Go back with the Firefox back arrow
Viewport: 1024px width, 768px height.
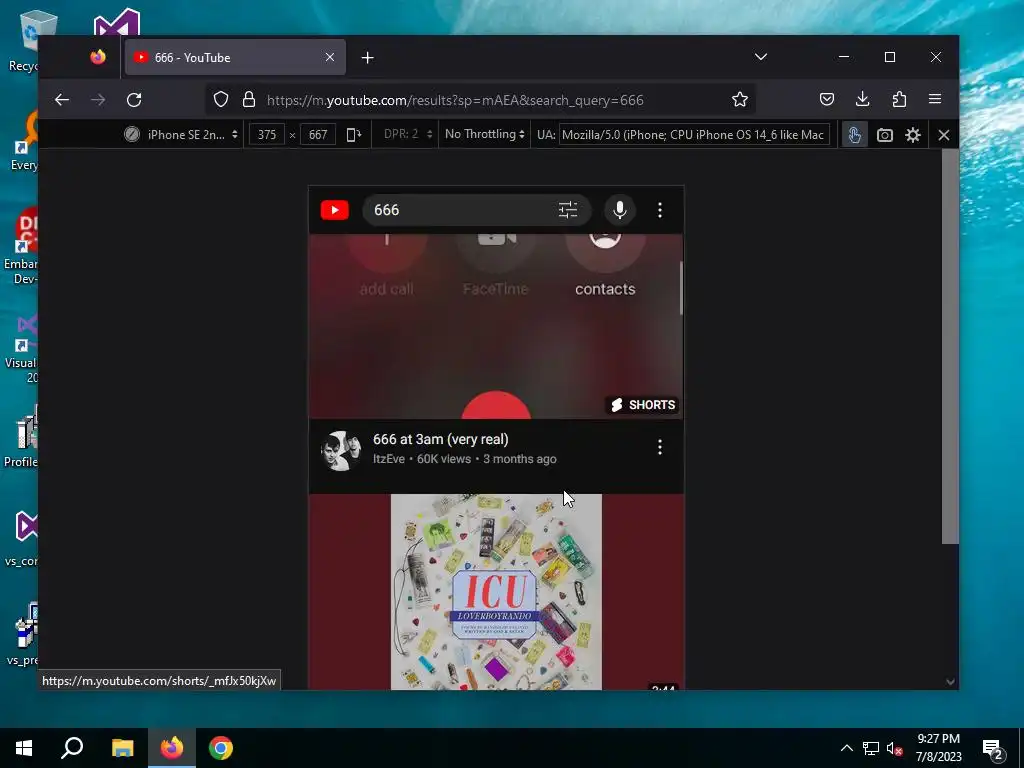pyautogui.click(x=62, y=100)
